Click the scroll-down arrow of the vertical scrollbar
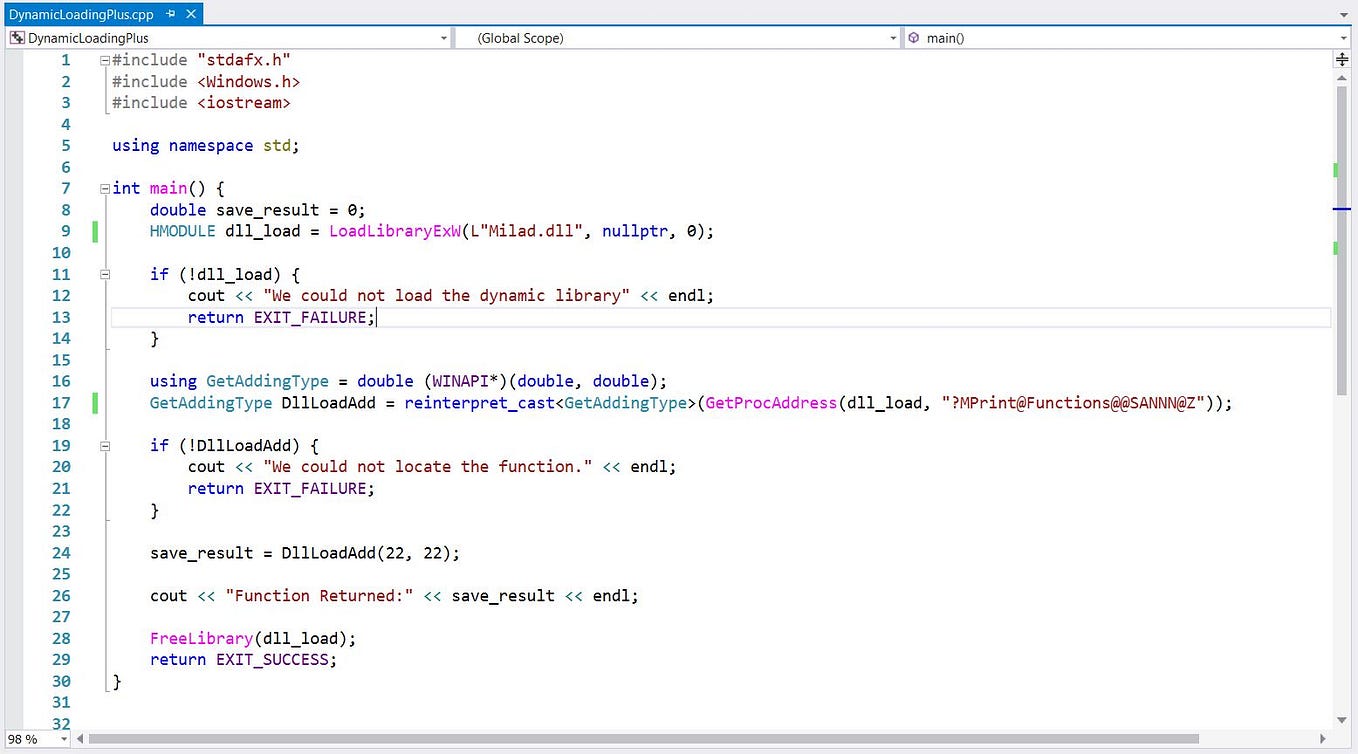 pos(1341,720)
